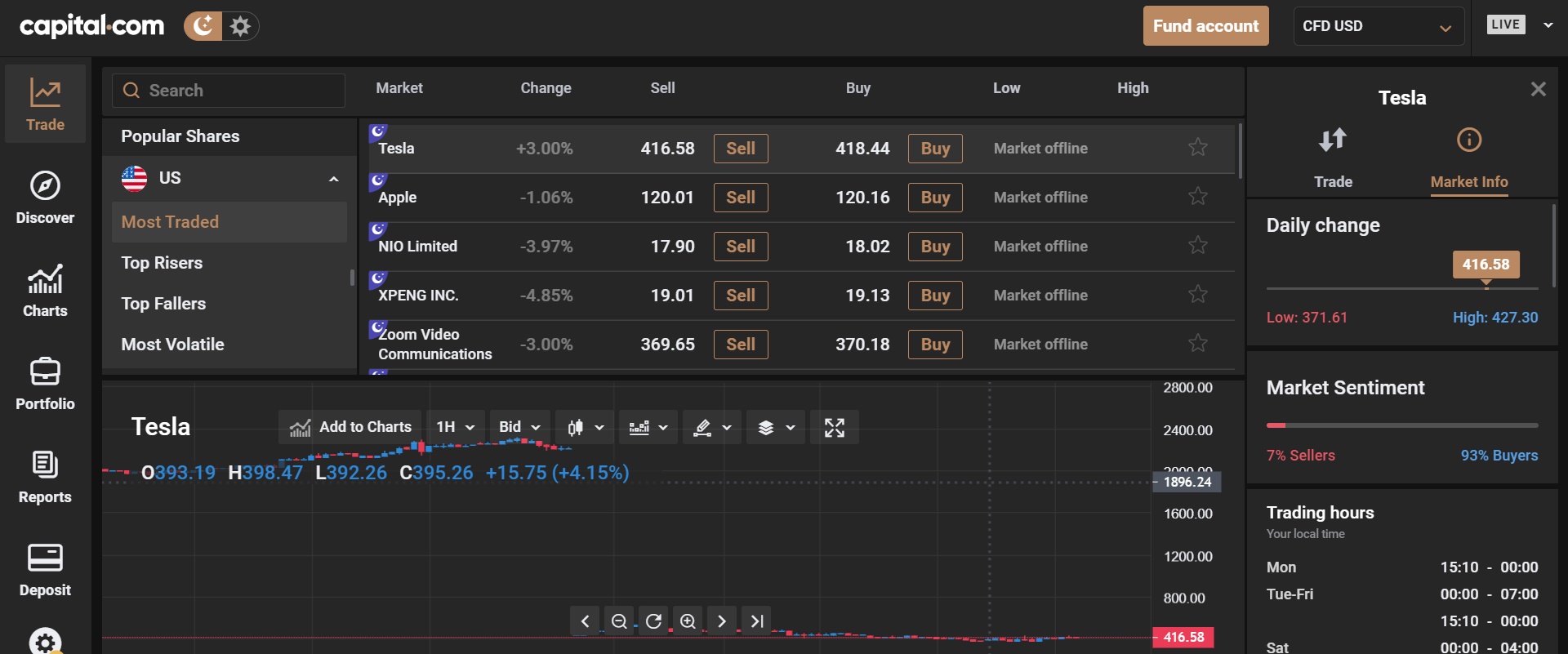1568x654 pixels.
Task: Expand chart to fullscreen
Action: click(835, 427)
